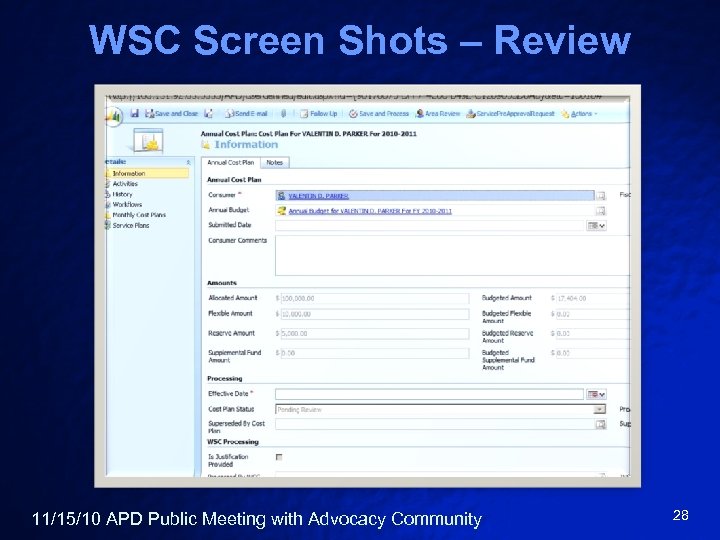Click the Supplemental Fund Amount field

(375, 353)
